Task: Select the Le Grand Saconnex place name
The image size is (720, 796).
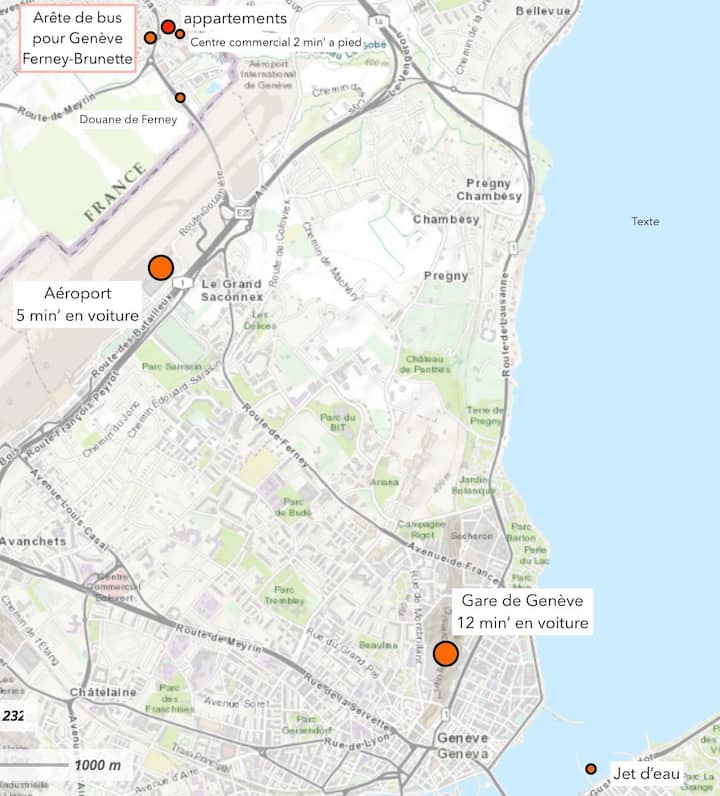Action: [x=231, y=290]
